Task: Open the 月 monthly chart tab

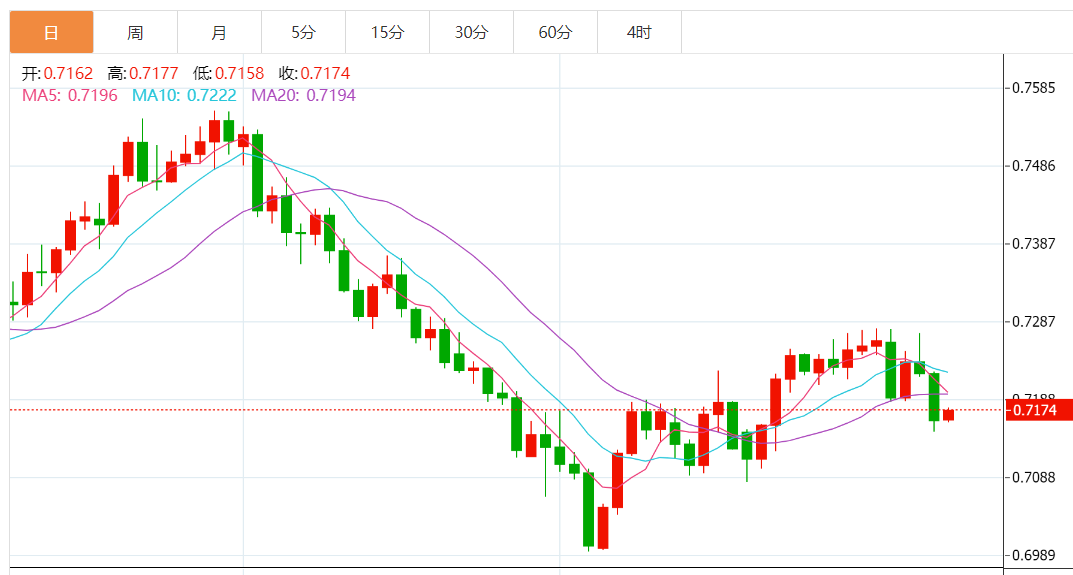Action: click(x=219, y=33)
